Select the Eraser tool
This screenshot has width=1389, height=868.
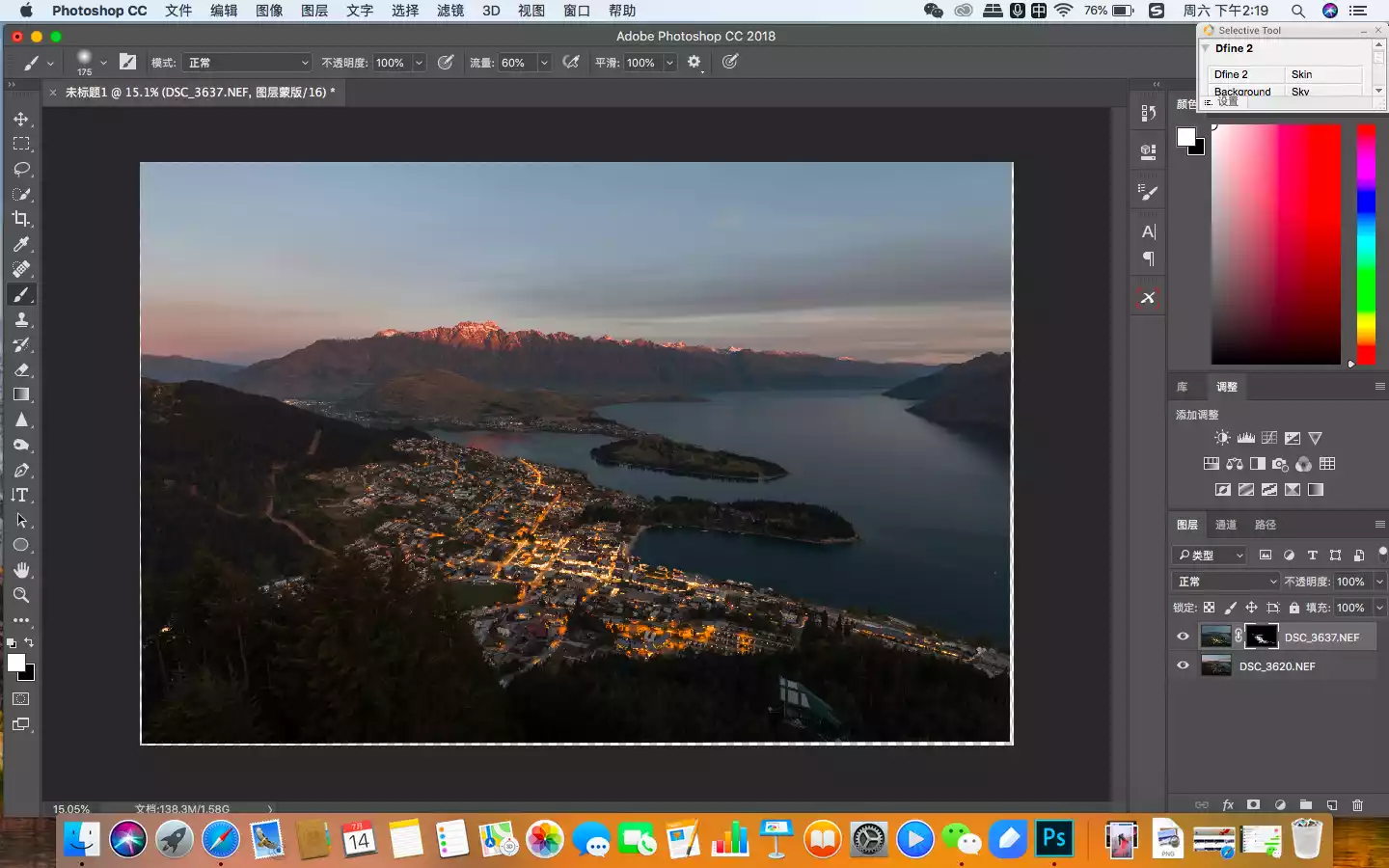(21, 369)
